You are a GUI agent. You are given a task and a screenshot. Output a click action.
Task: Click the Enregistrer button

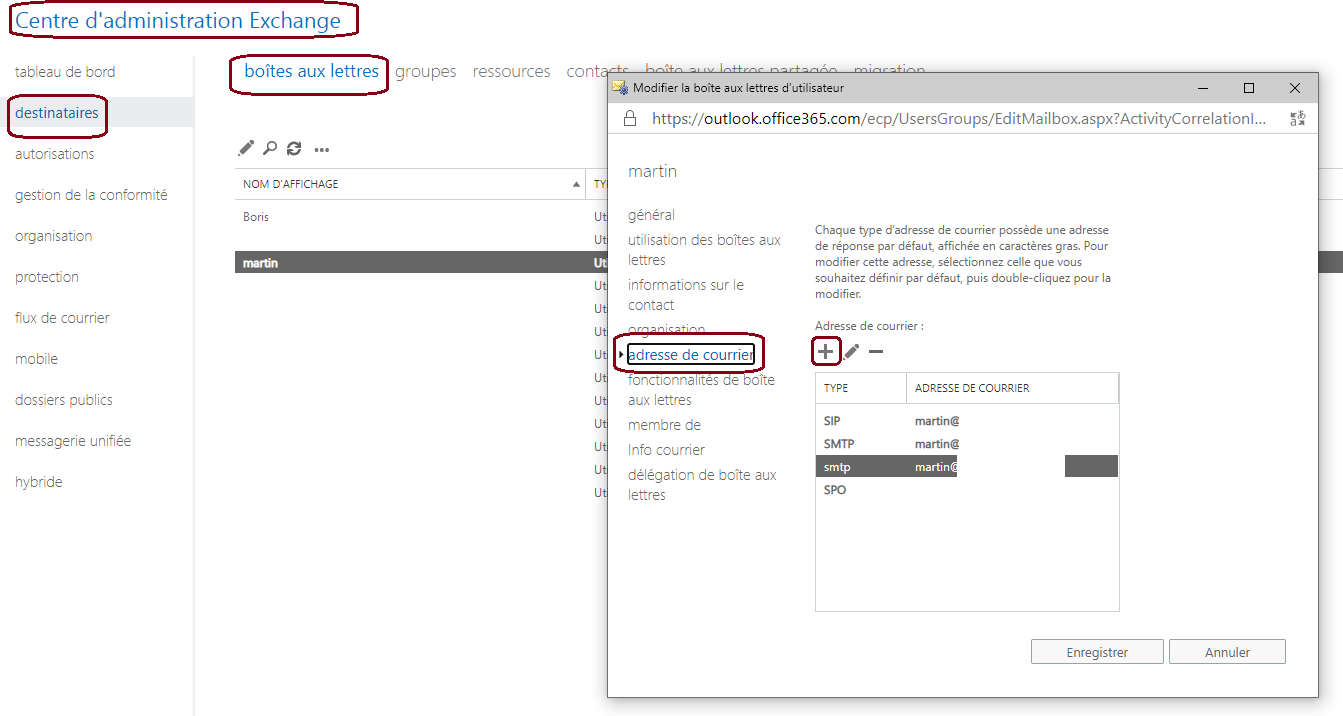pos(1097,652)
